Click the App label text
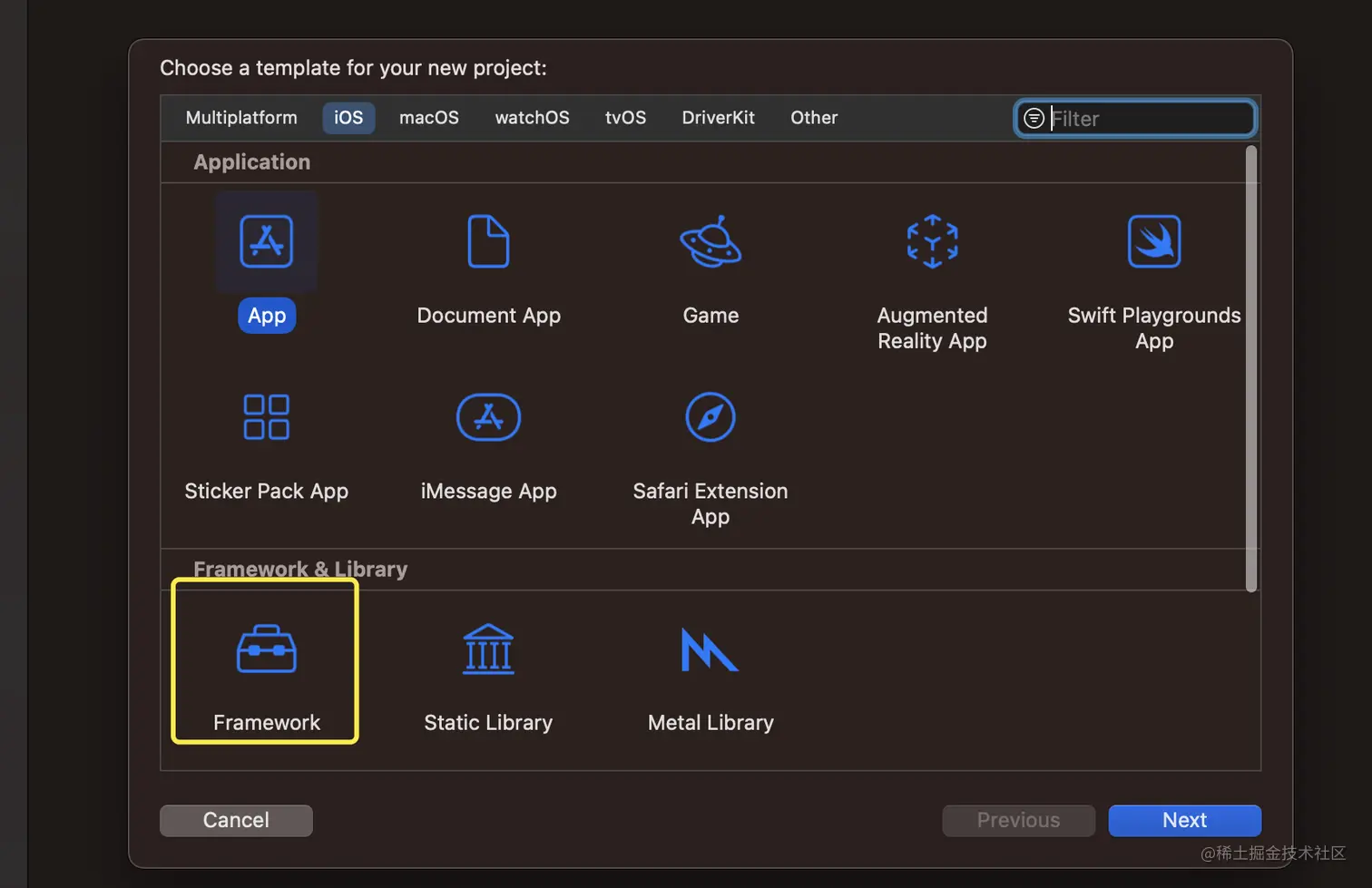Viewport: 1372px width, 888px height. point(267,316)
